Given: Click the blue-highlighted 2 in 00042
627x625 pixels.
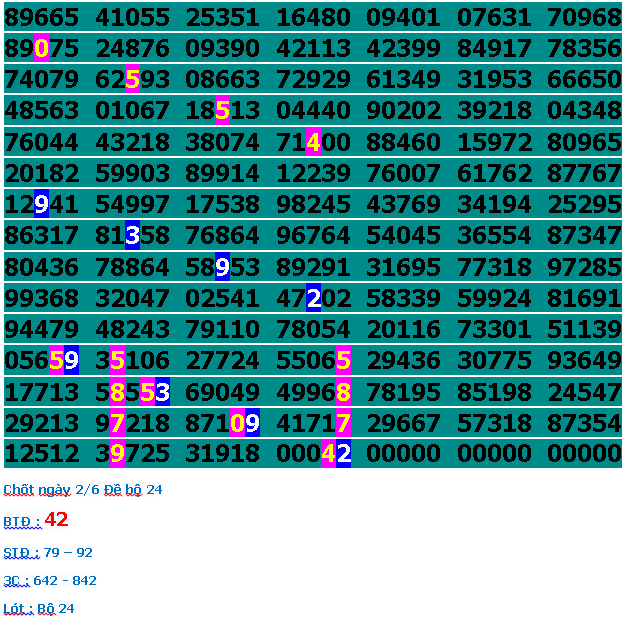Looking at the screenshot, I should (343, 454).
